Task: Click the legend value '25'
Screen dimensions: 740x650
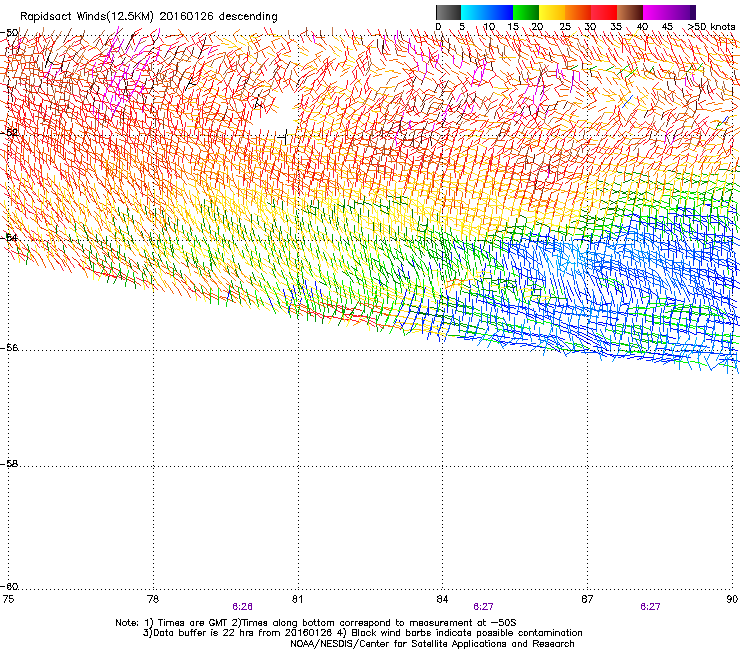Action: coord(565,26)
